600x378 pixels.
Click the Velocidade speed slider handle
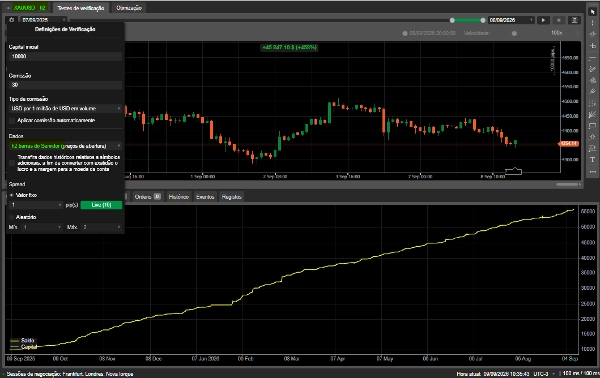pyautogui.click(x=514, y=33)
